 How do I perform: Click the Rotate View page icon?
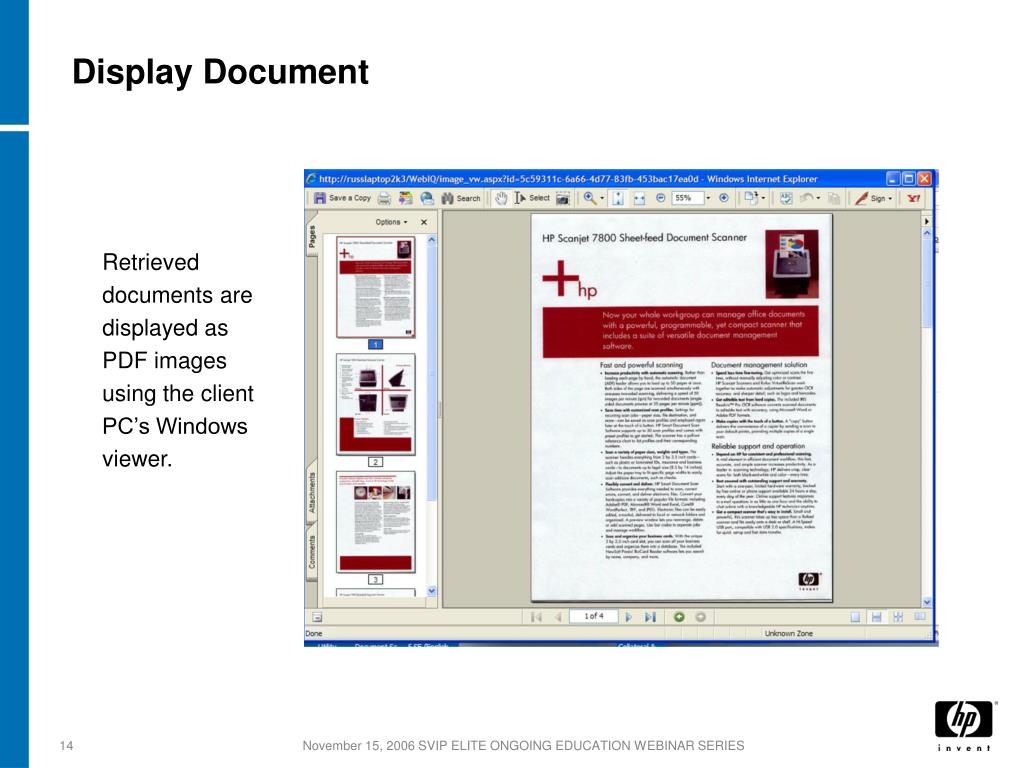point(750,198)
